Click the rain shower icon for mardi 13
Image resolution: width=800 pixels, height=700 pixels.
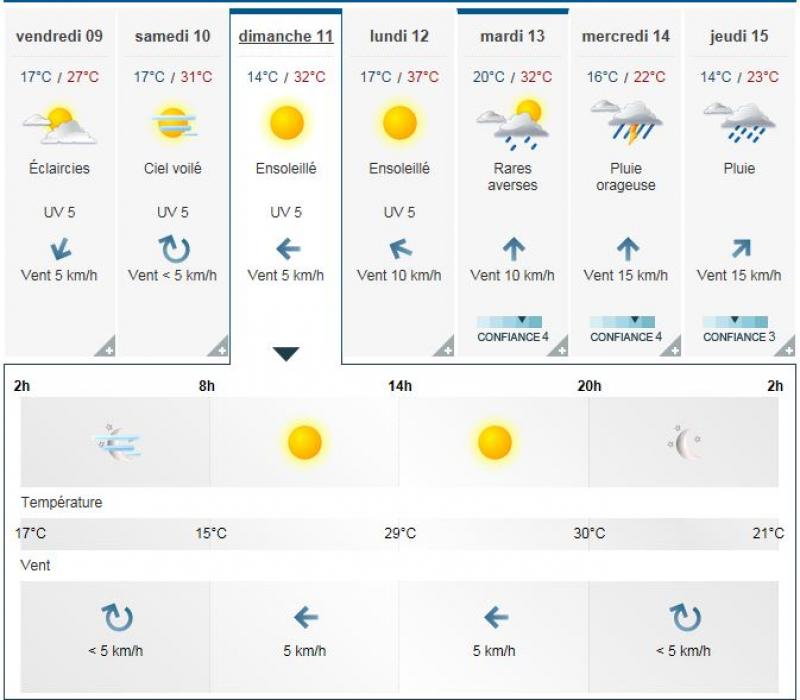pyautogui.click(x=512, y=124)
